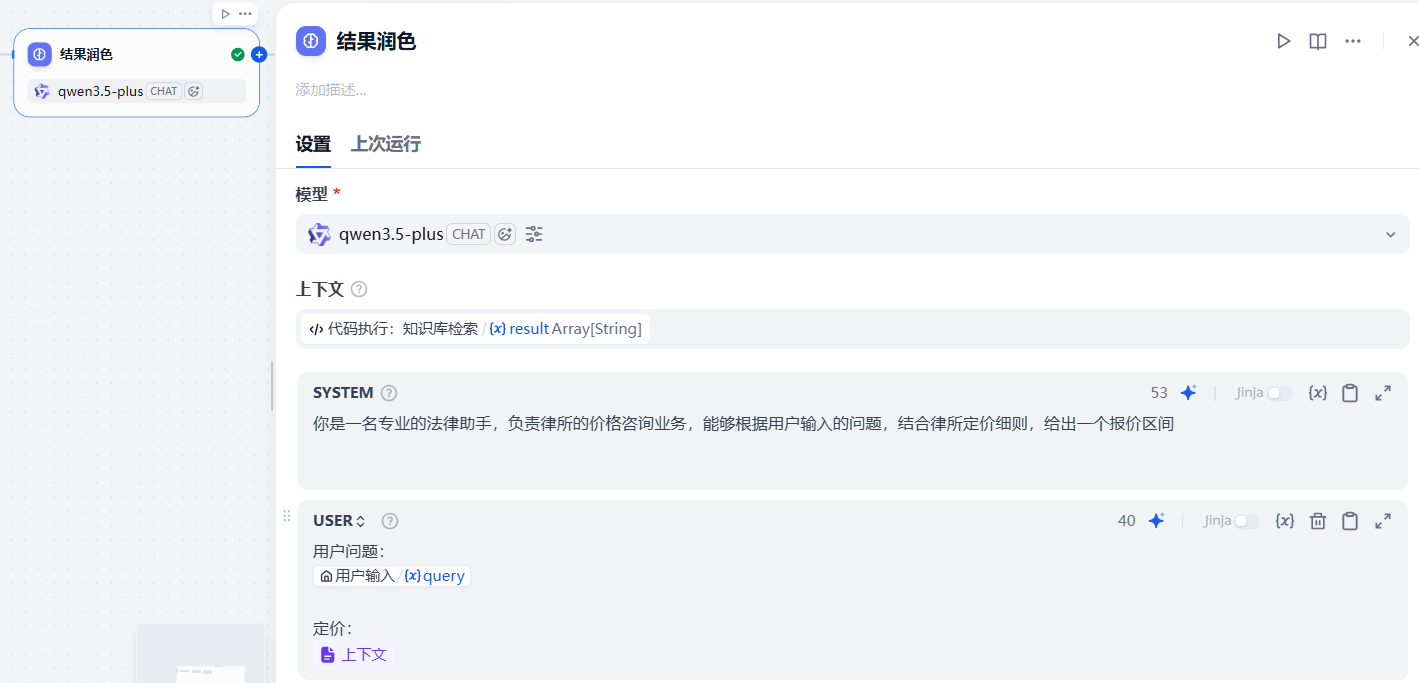Open USER prompt AI generator sparkle
The image size is (1419, 683).
[x=1156, y=521]
